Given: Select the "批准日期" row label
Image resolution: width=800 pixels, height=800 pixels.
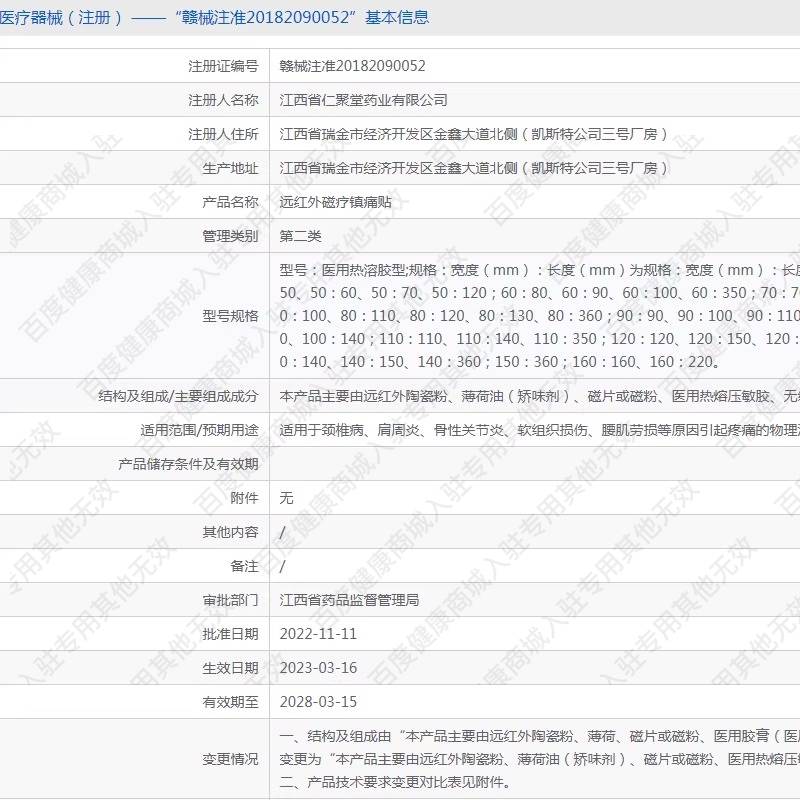Looking at the screenshot, I should point(230,634).
